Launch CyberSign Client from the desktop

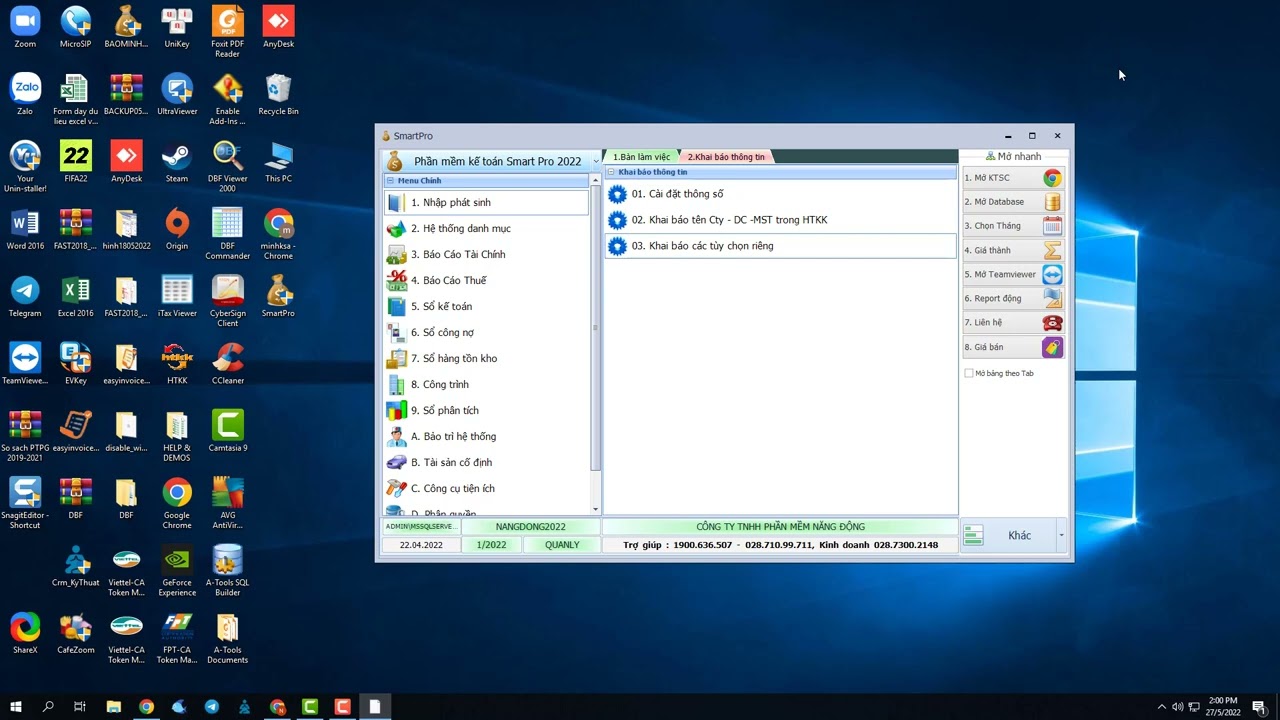[x=228, y=300]
